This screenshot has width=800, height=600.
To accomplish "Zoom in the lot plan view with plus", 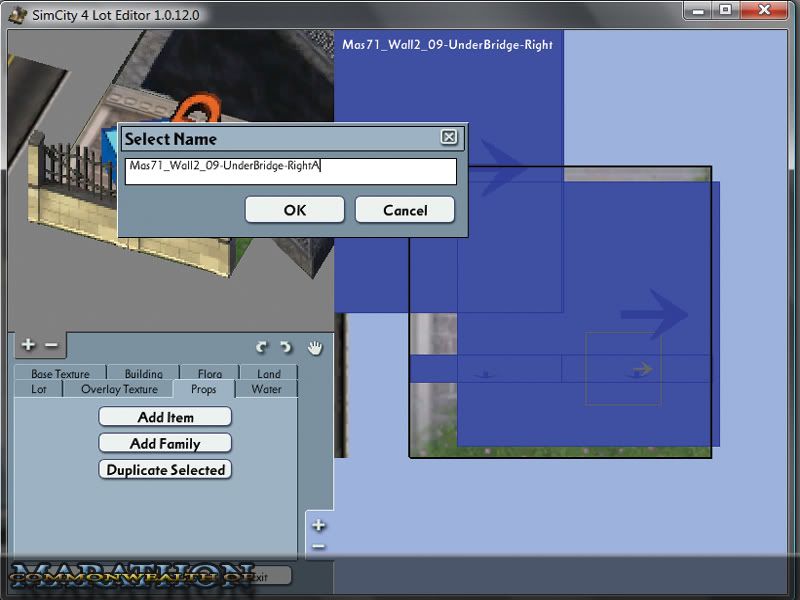I will [319, 525].
